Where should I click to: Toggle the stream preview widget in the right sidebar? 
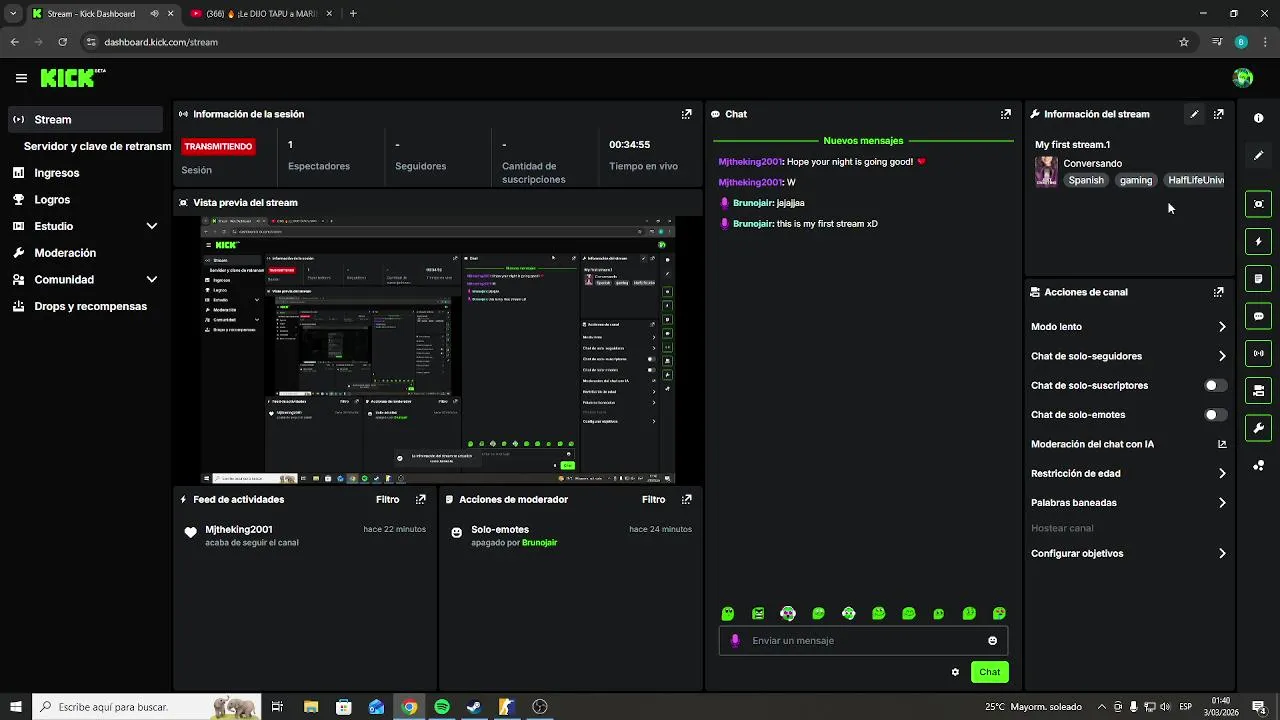pyautogui.click(x=1258, y=204)
